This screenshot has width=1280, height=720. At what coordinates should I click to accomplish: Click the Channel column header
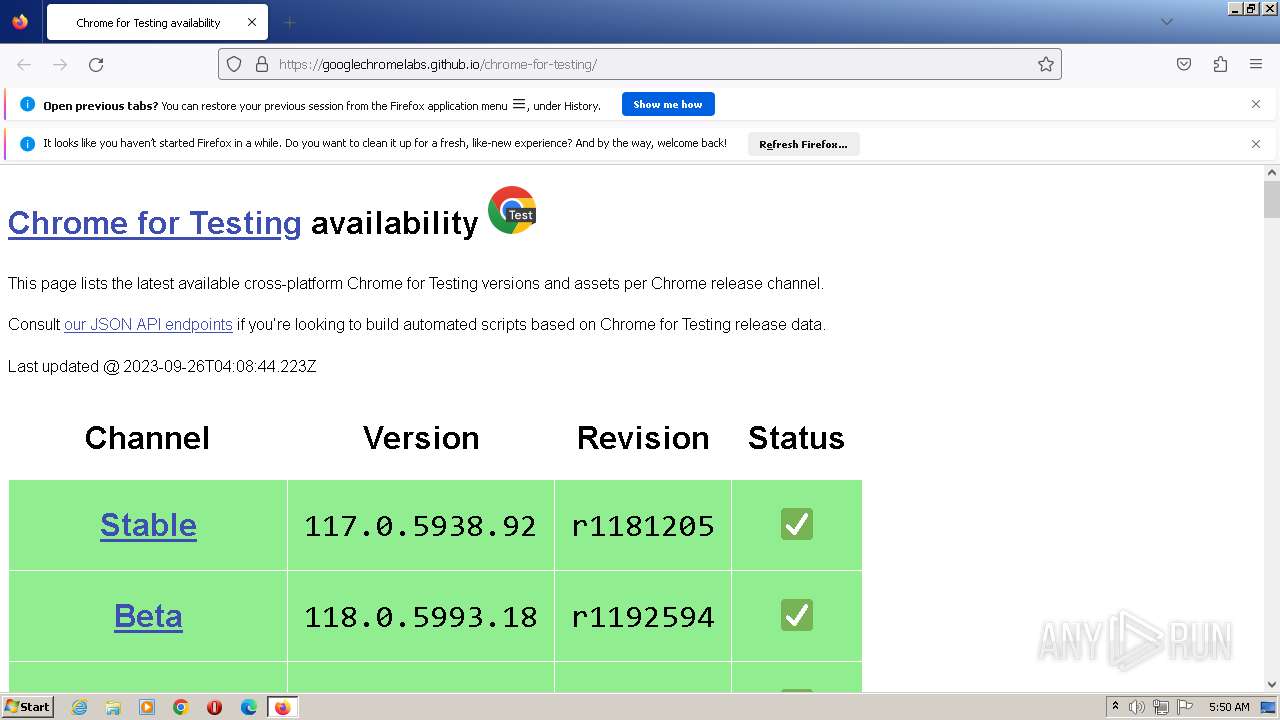(x=147, y=438)
